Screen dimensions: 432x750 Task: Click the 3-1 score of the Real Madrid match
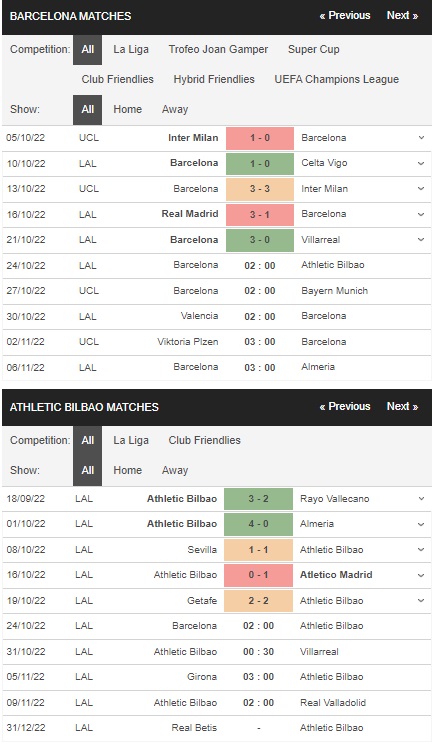260,214
